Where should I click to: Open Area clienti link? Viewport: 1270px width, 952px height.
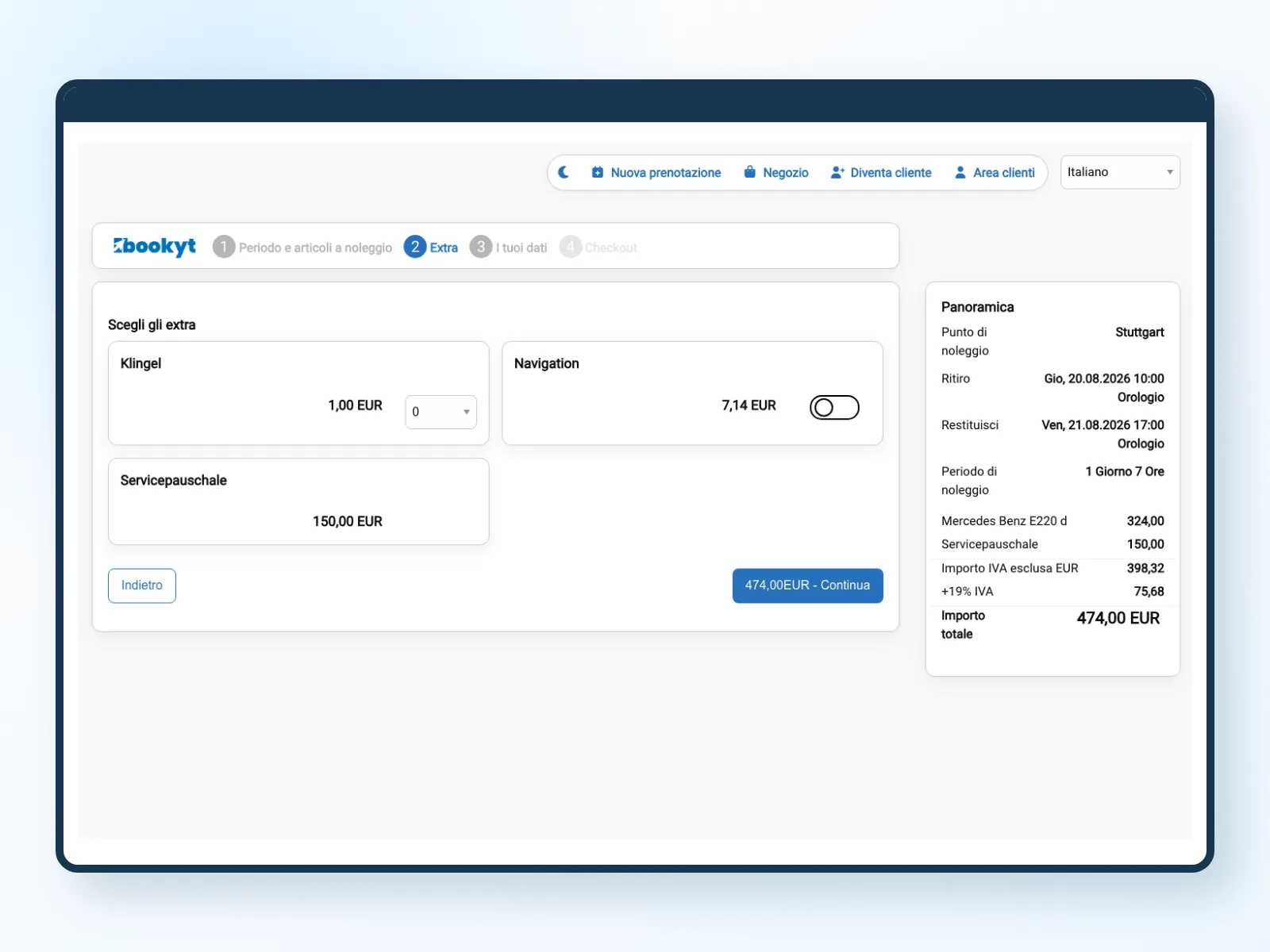click(x=1004, y=172)
